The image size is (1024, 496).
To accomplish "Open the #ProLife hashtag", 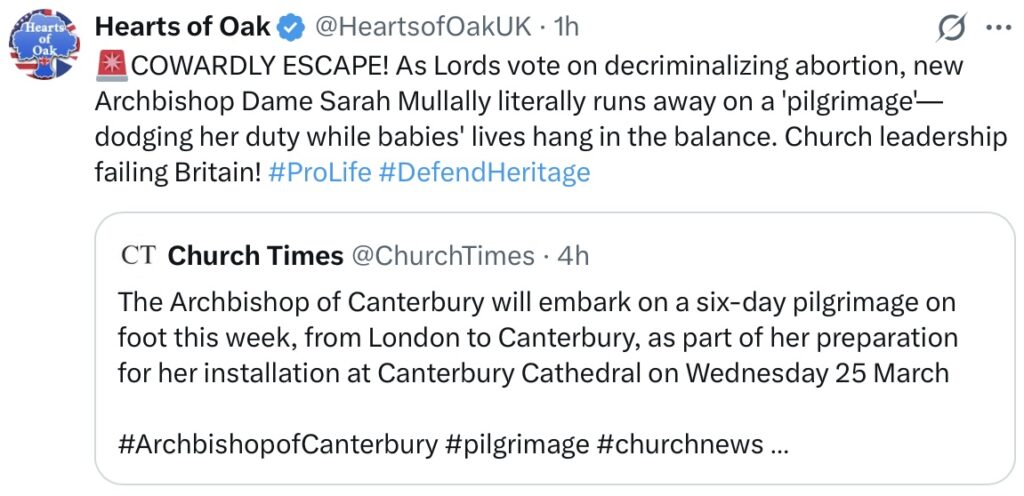I will (x=320, y=173).
